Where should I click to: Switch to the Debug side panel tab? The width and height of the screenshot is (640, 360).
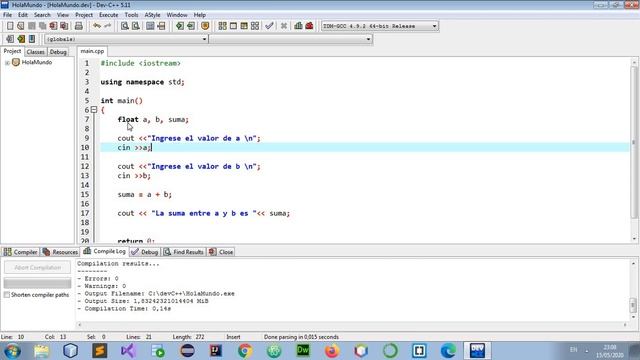click(x=58, y=52)
